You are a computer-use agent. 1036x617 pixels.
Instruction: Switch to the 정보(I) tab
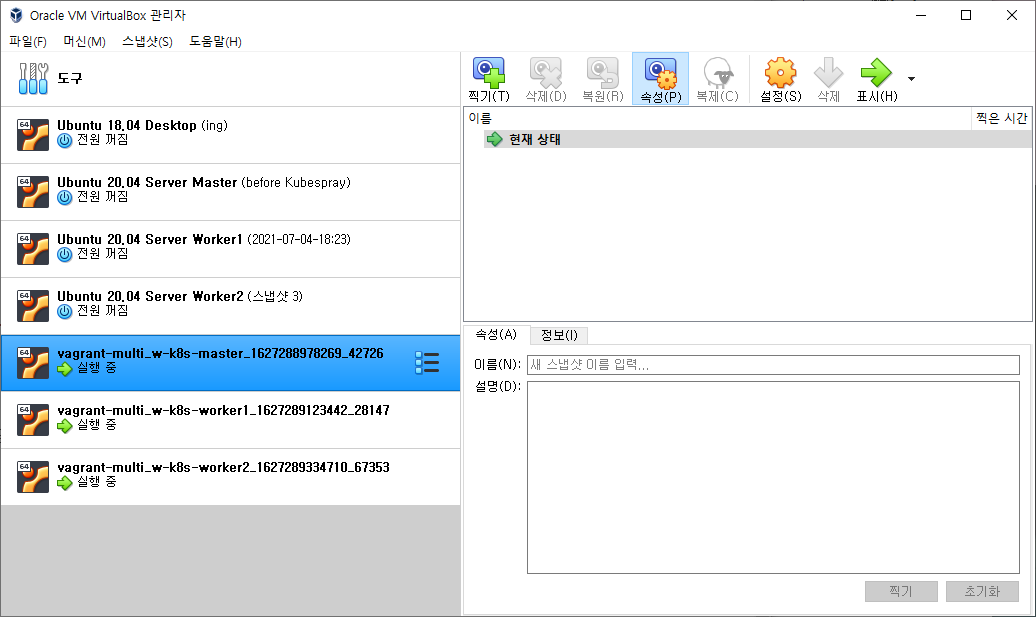tap(559, 335)
